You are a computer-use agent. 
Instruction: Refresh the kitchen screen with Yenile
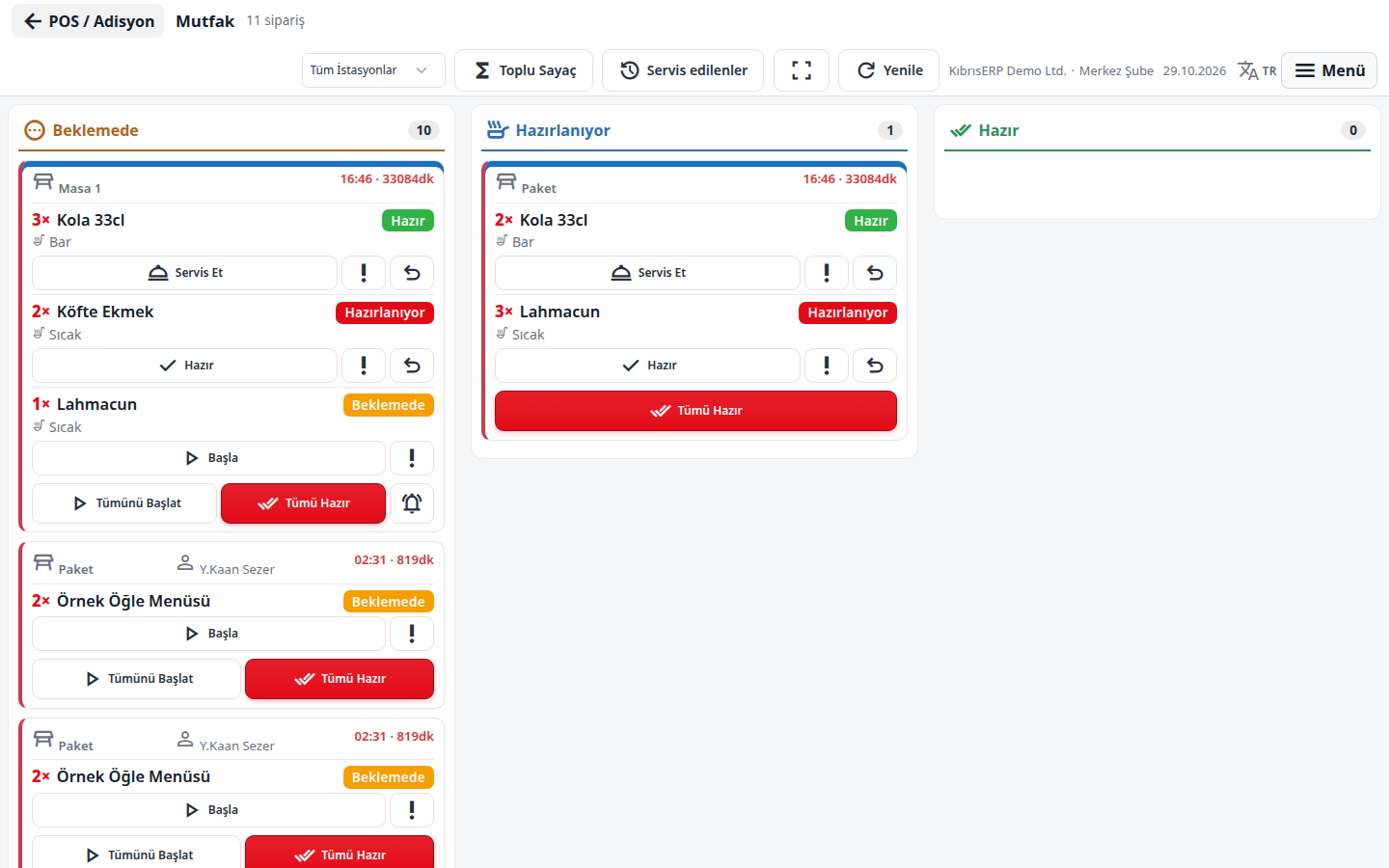pyautogui.click(x=889, y=70)
